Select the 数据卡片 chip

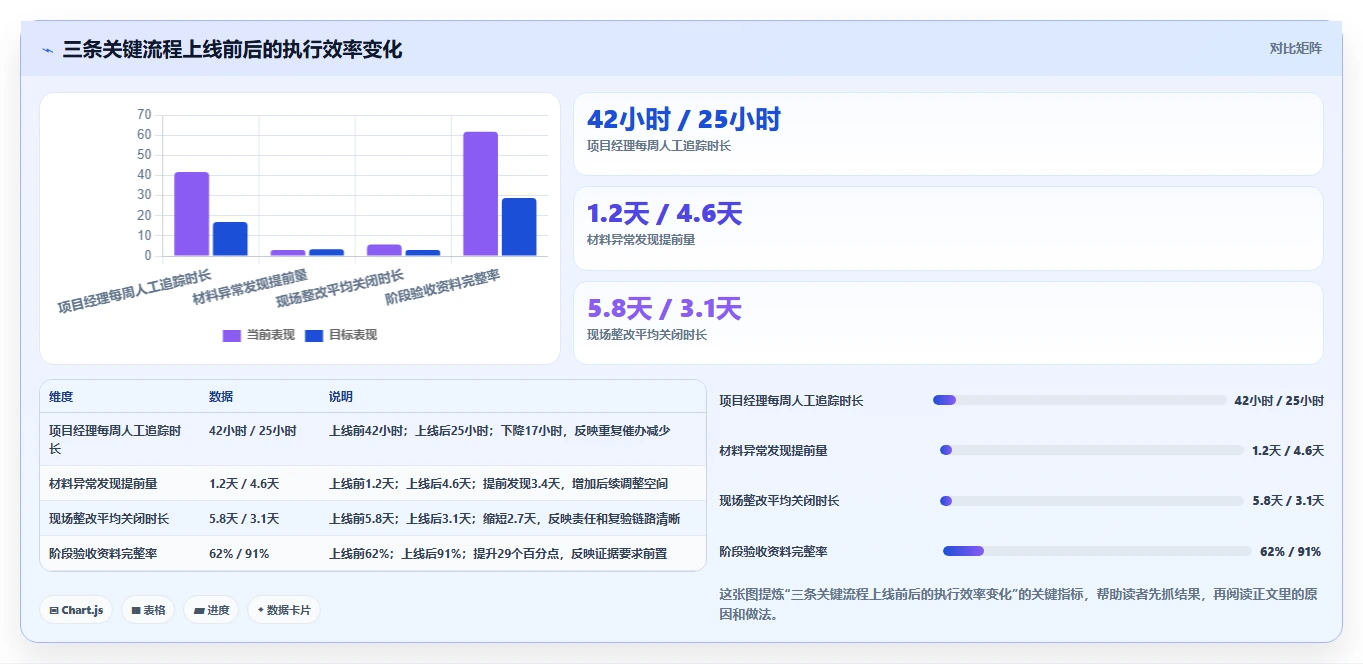coord(284,610)
